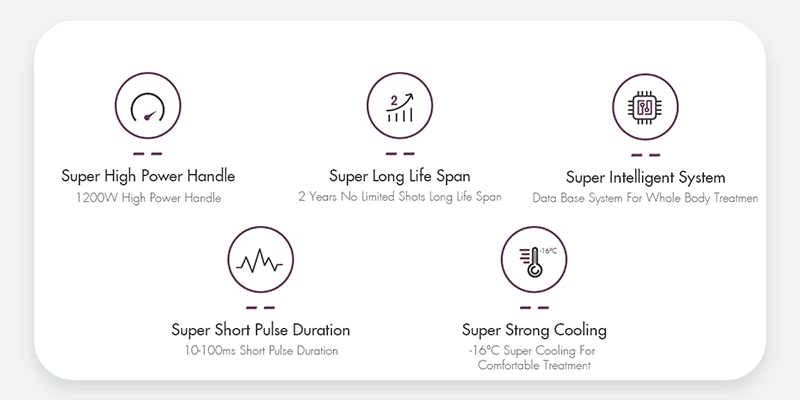Click the 1200W High Power Handle description
Viewport: 800px width, 400px height.
point(147,198)
